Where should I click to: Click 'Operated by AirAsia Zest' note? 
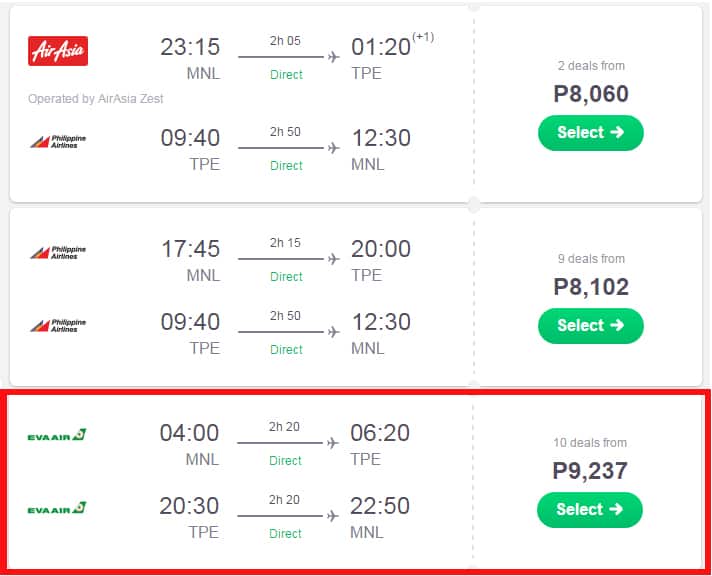click(x=96, y=99)
